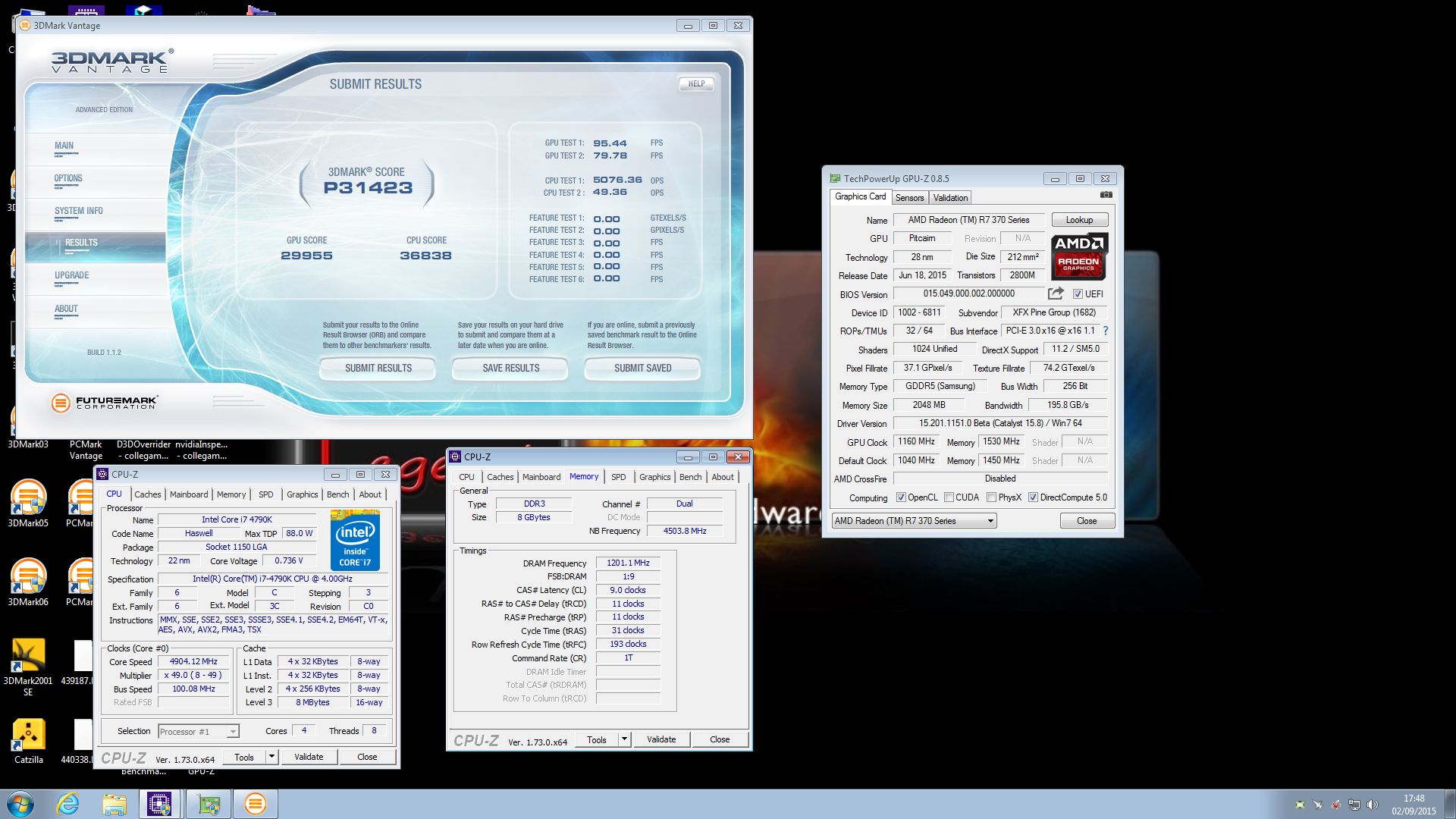Open the Mainboard tab in the CPU-Z Memory window

(541, 477)
